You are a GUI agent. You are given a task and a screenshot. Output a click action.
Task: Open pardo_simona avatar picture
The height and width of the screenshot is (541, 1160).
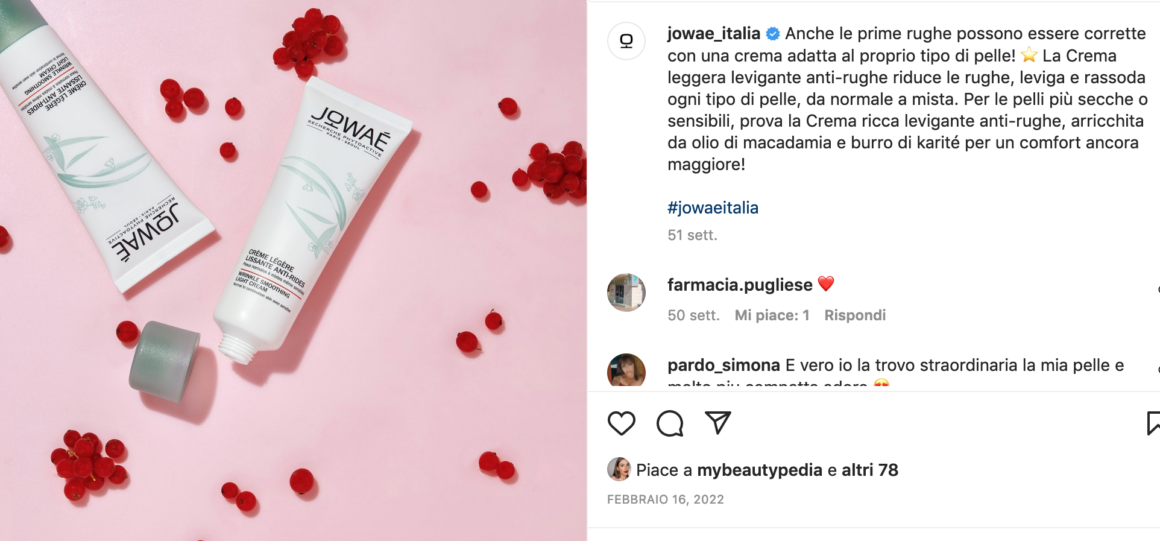pyautogui.click(x=626, y=370)
